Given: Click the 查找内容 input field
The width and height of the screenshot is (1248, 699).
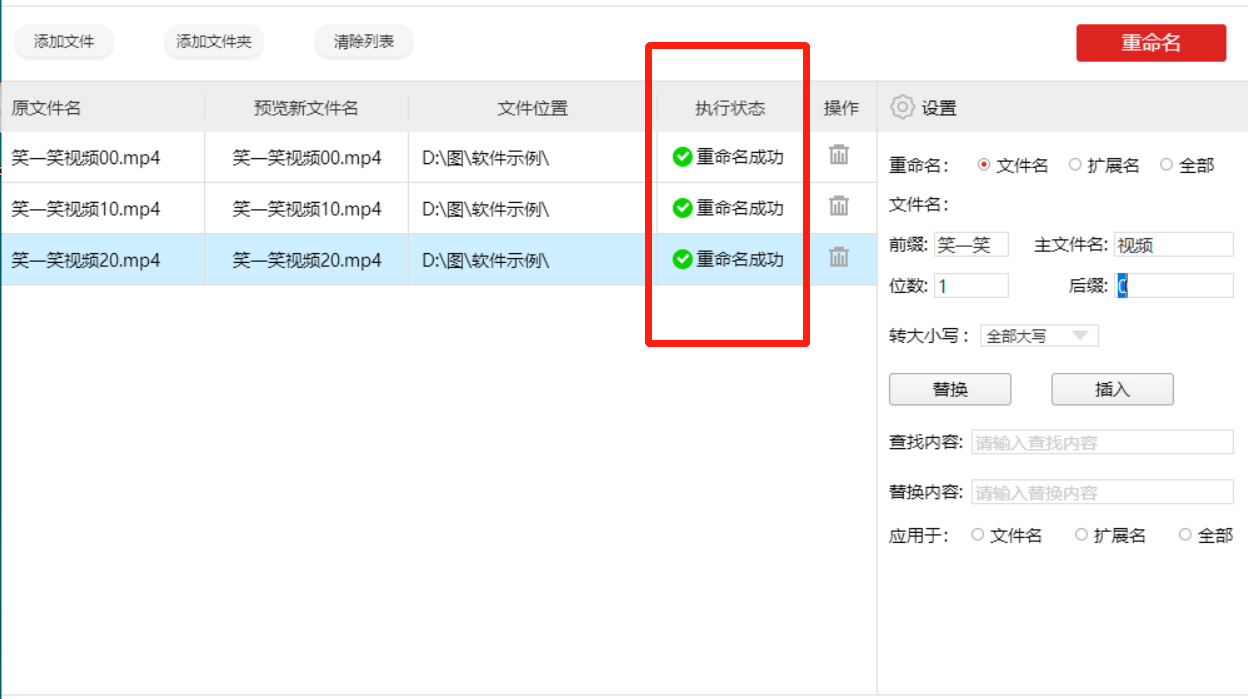Looking at the screenshot, I should click(x=1102, y=442).
